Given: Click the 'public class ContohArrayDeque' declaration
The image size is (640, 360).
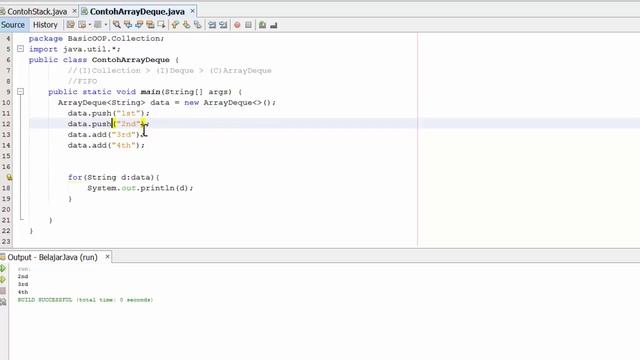Looking at the screenshot, I should [x=104, y=60].
